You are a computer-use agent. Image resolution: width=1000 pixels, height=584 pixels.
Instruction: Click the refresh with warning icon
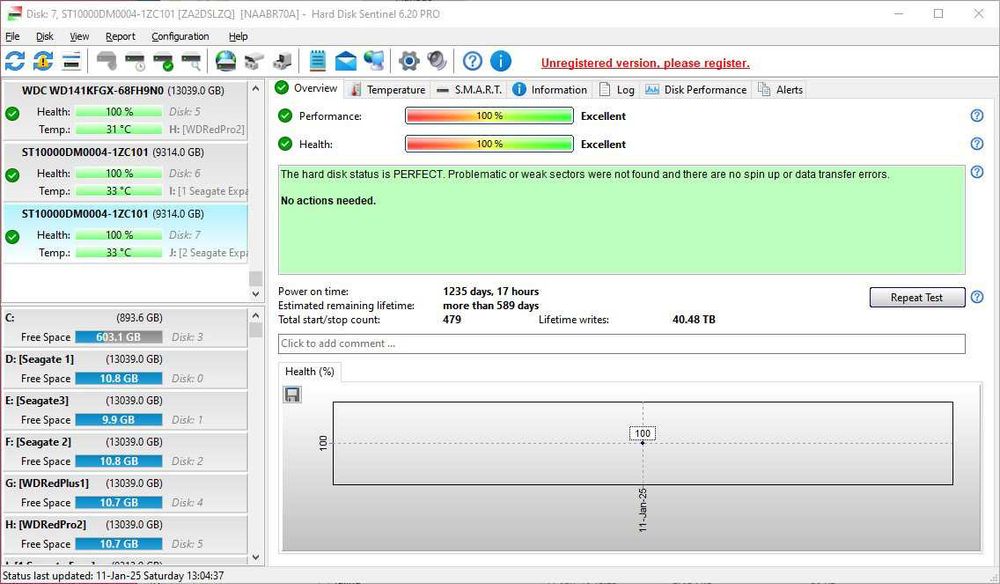point(43,61)
